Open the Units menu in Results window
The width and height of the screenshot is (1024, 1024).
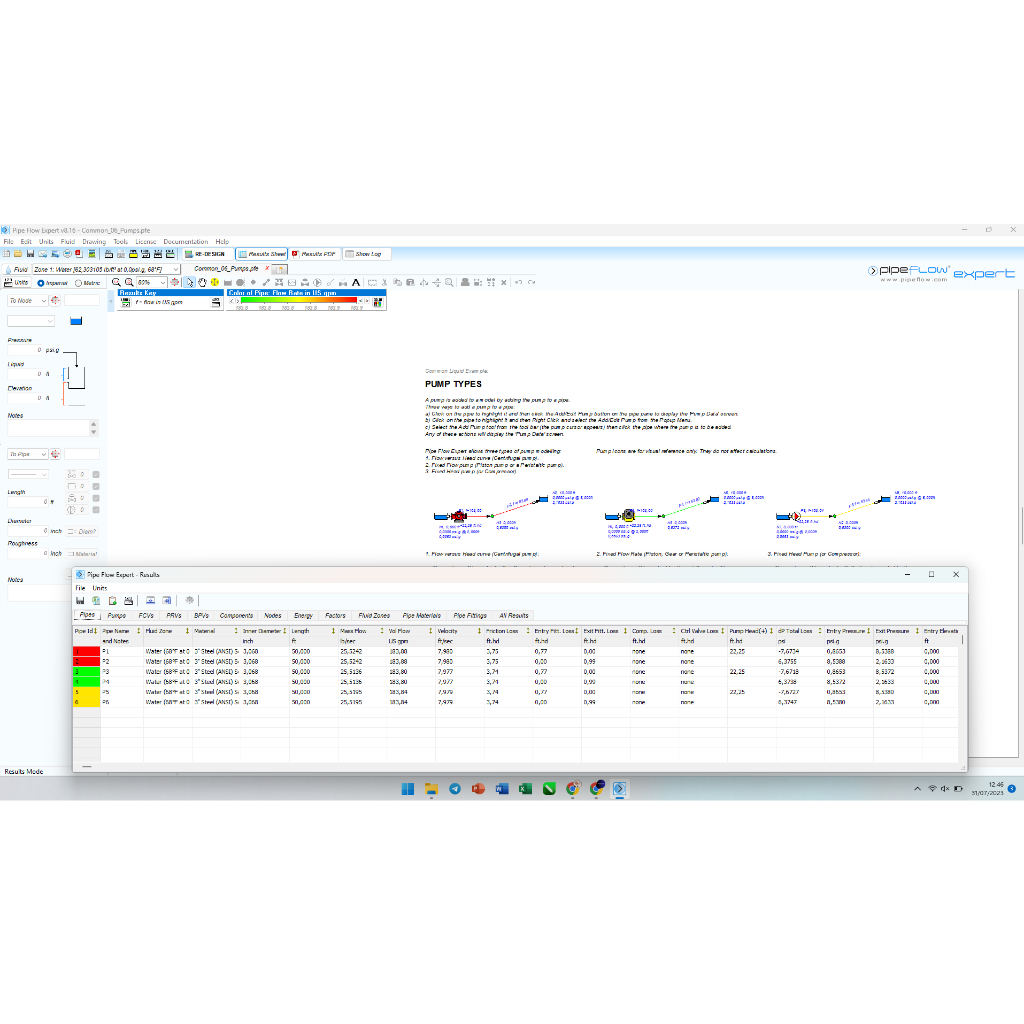pos(99,588)
